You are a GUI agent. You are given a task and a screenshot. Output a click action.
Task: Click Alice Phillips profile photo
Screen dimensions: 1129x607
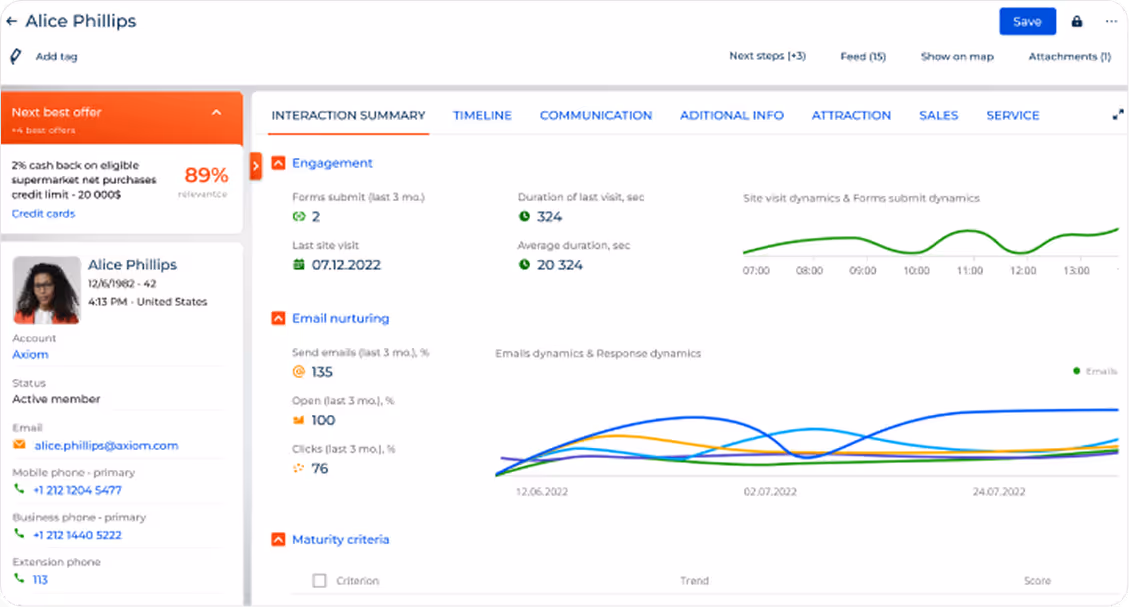click(45, 290)
